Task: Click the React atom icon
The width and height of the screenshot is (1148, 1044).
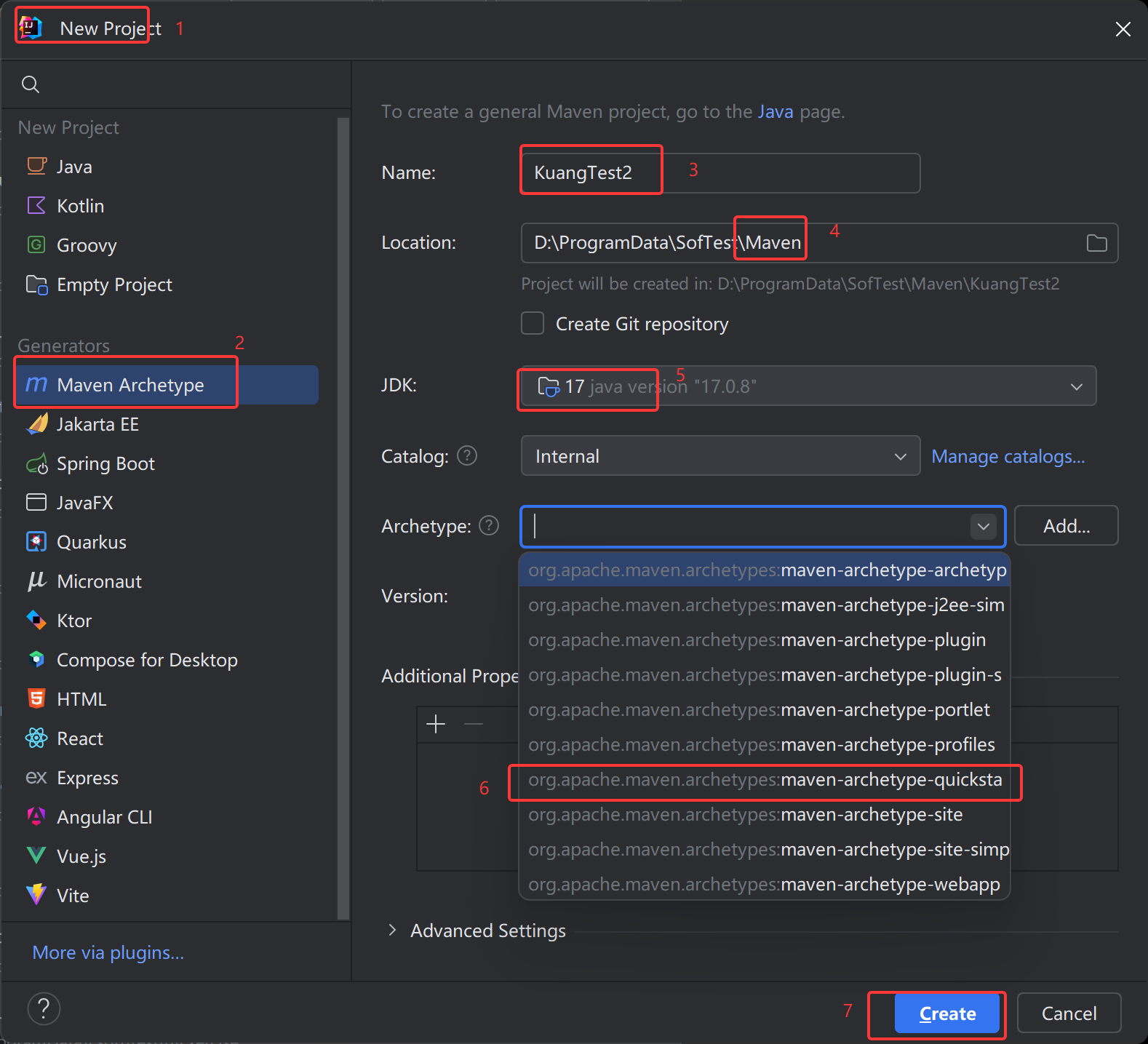Action: [36, 738]
